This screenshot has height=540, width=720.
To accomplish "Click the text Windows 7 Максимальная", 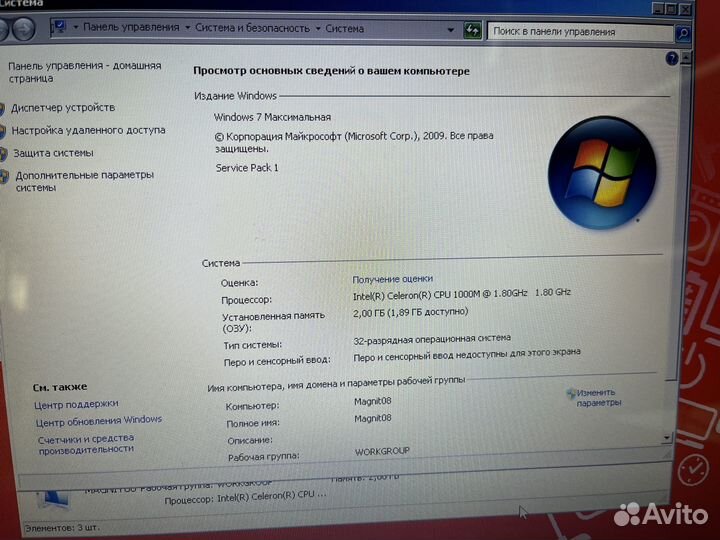I will (272, 117).
